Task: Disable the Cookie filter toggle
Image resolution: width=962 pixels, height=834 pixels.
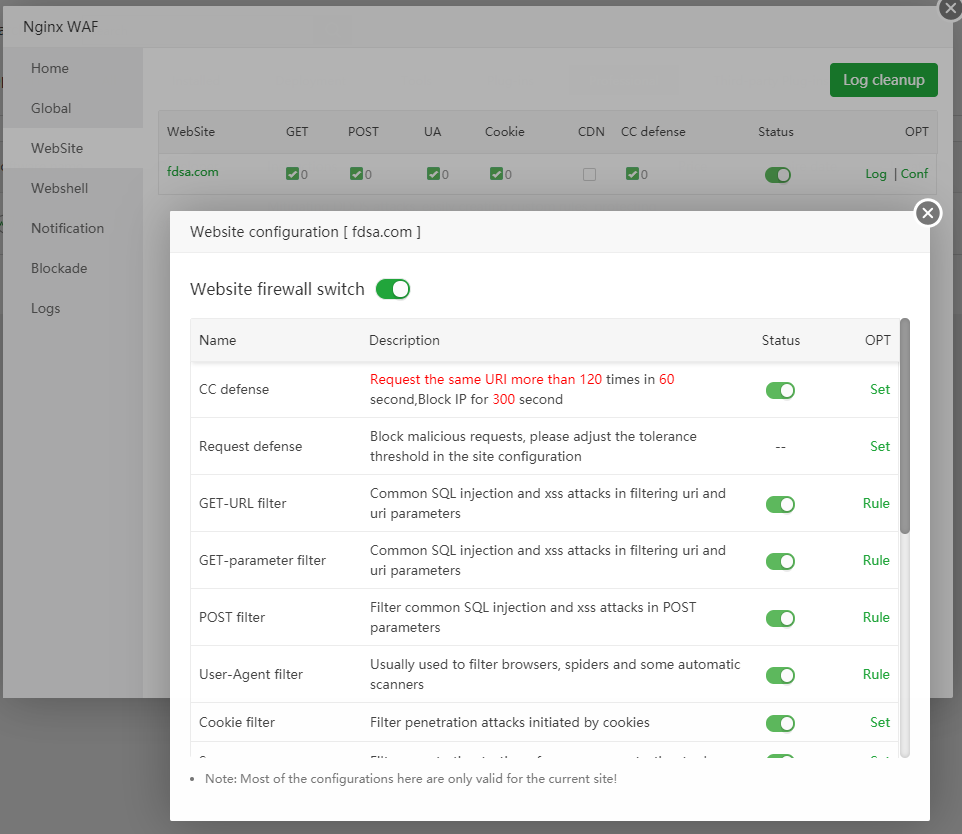Action: click(780, 723)
